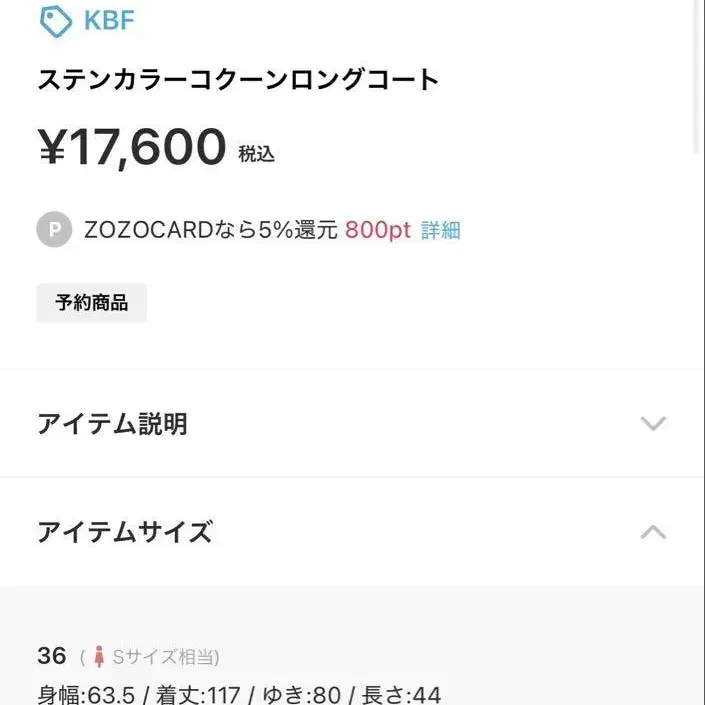Open the 詳細 link for ZOZOCARD points

[440, 230]
